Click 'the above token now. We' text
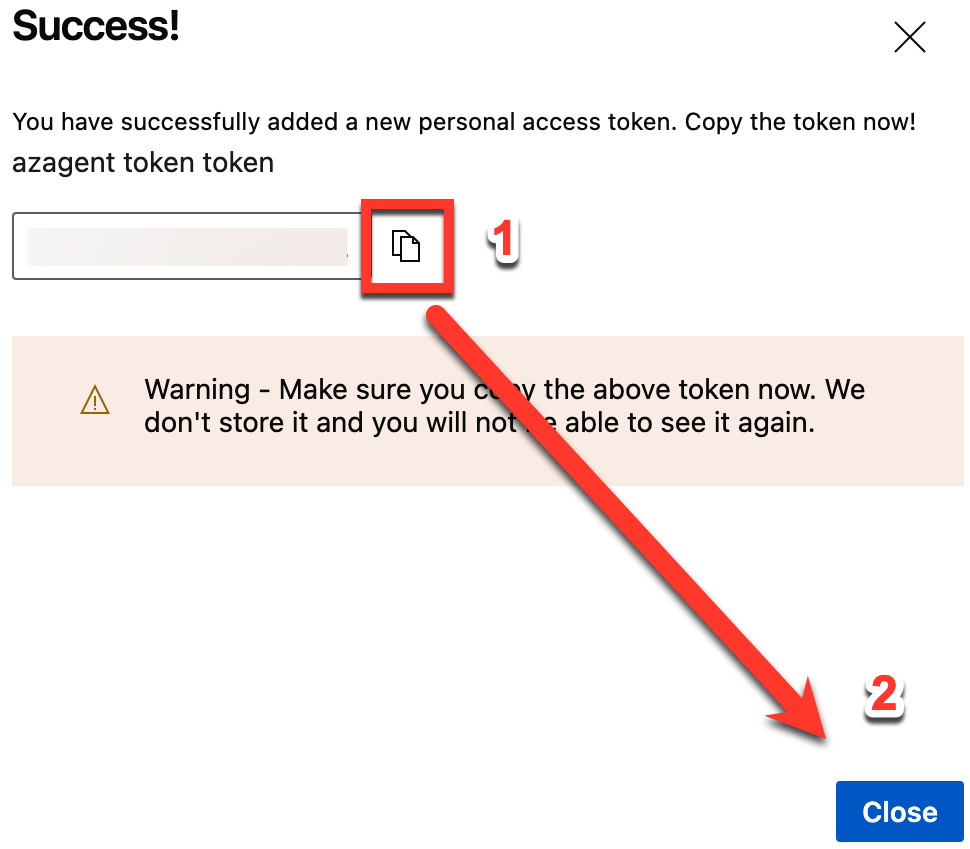The height and width of the screenshot is (849, 970). point(704,390)
